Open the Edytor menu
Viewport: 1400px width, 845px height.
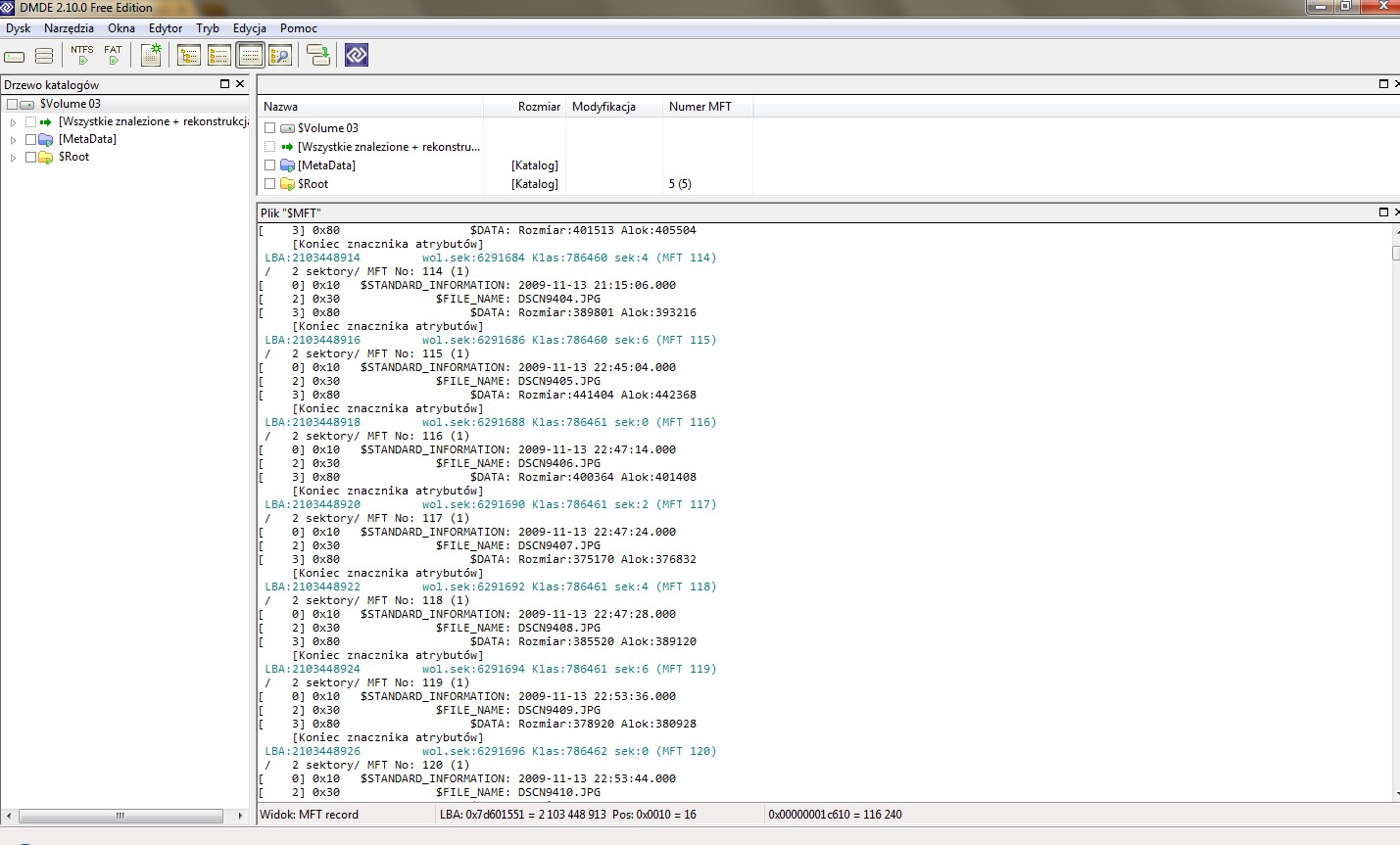pos(166,28)
